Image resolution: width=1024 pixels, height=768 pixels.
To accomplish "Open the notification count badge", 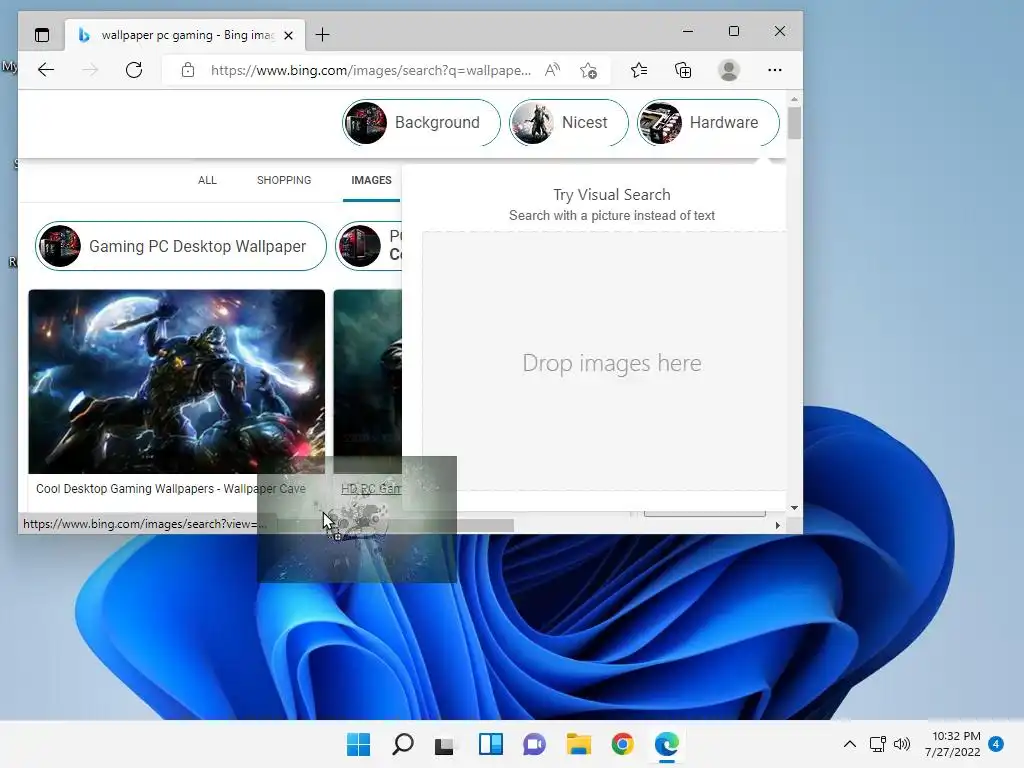I will 996,744.
